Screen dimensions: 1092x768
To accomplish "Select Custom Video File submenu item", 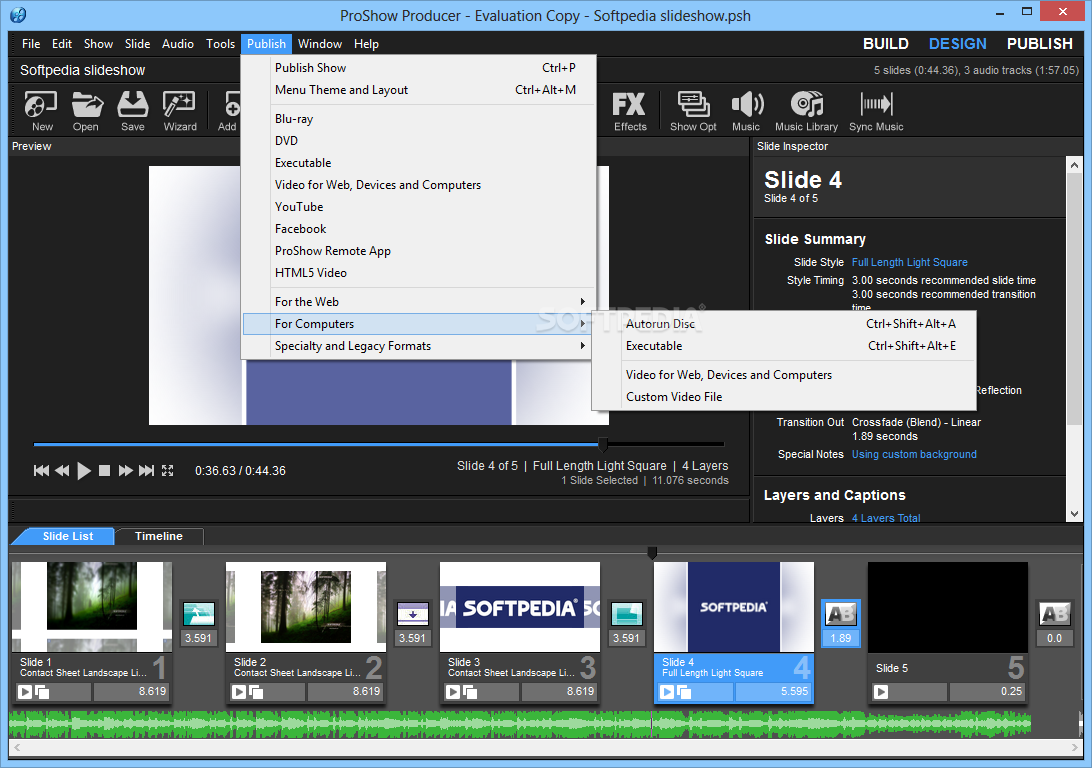I will pos(783,397).
